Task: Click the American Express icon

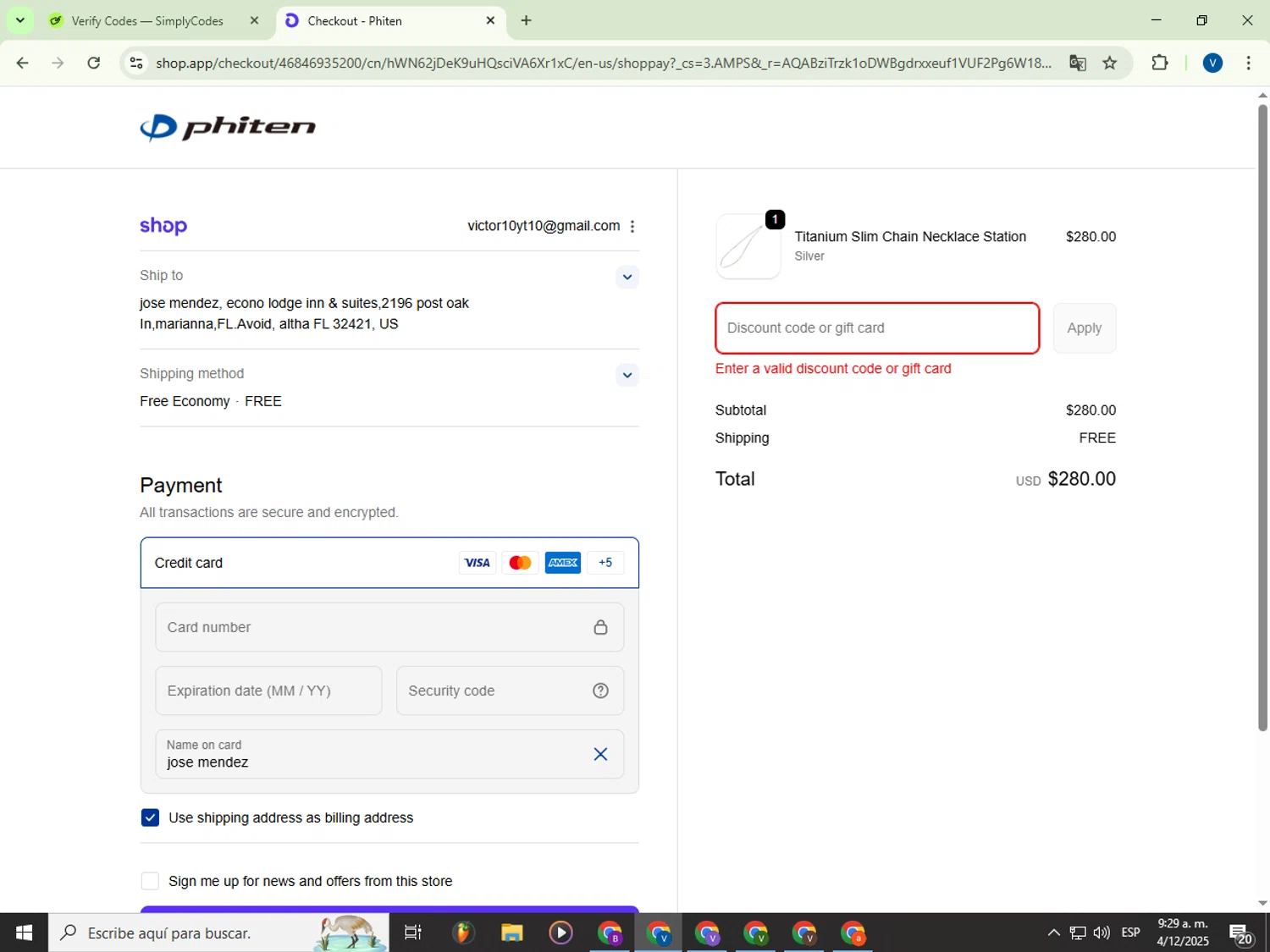Action: pos(563,563)
